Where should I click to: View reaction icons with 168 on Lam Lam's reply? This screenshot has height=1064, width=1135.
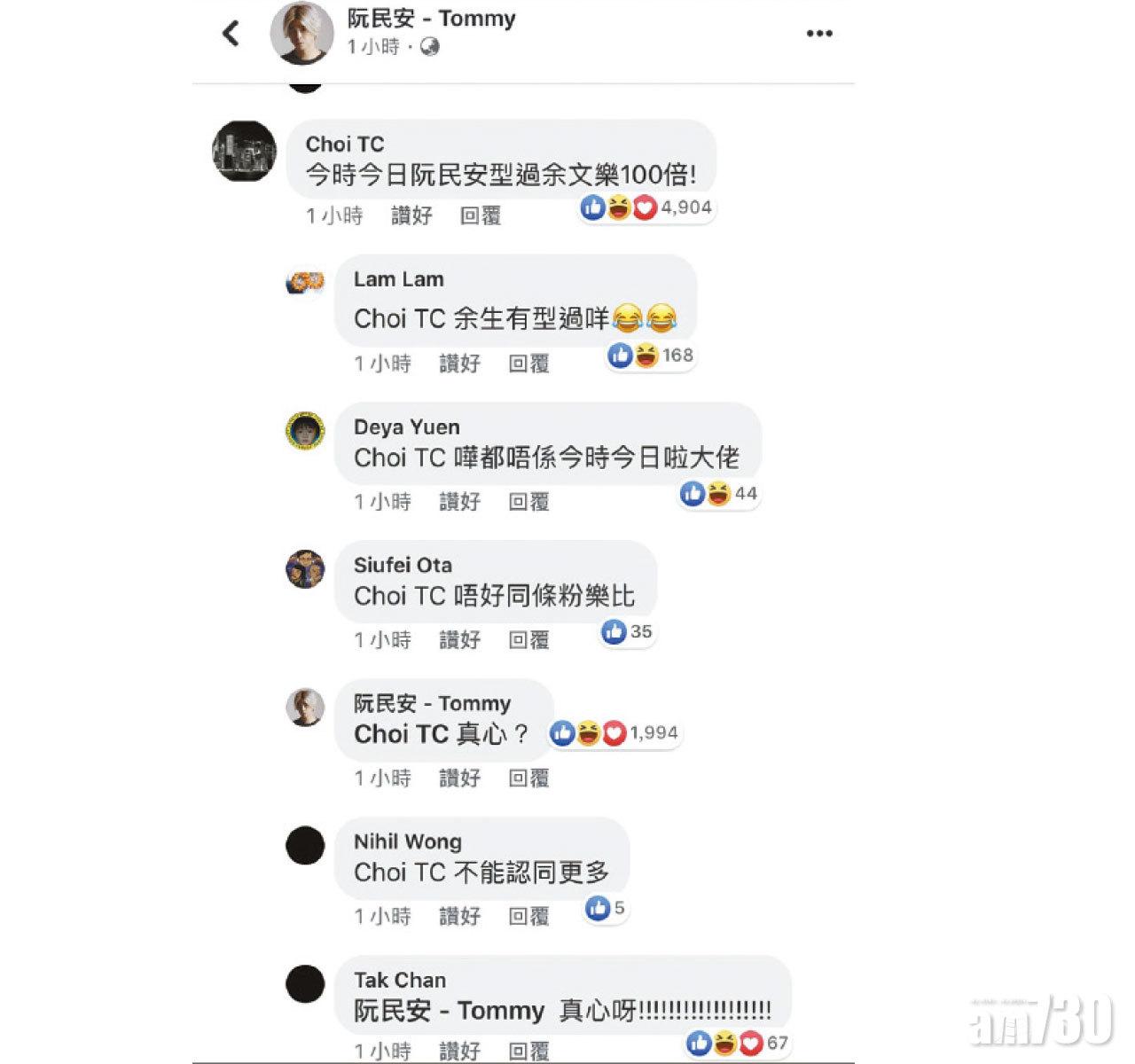[651, 356]
